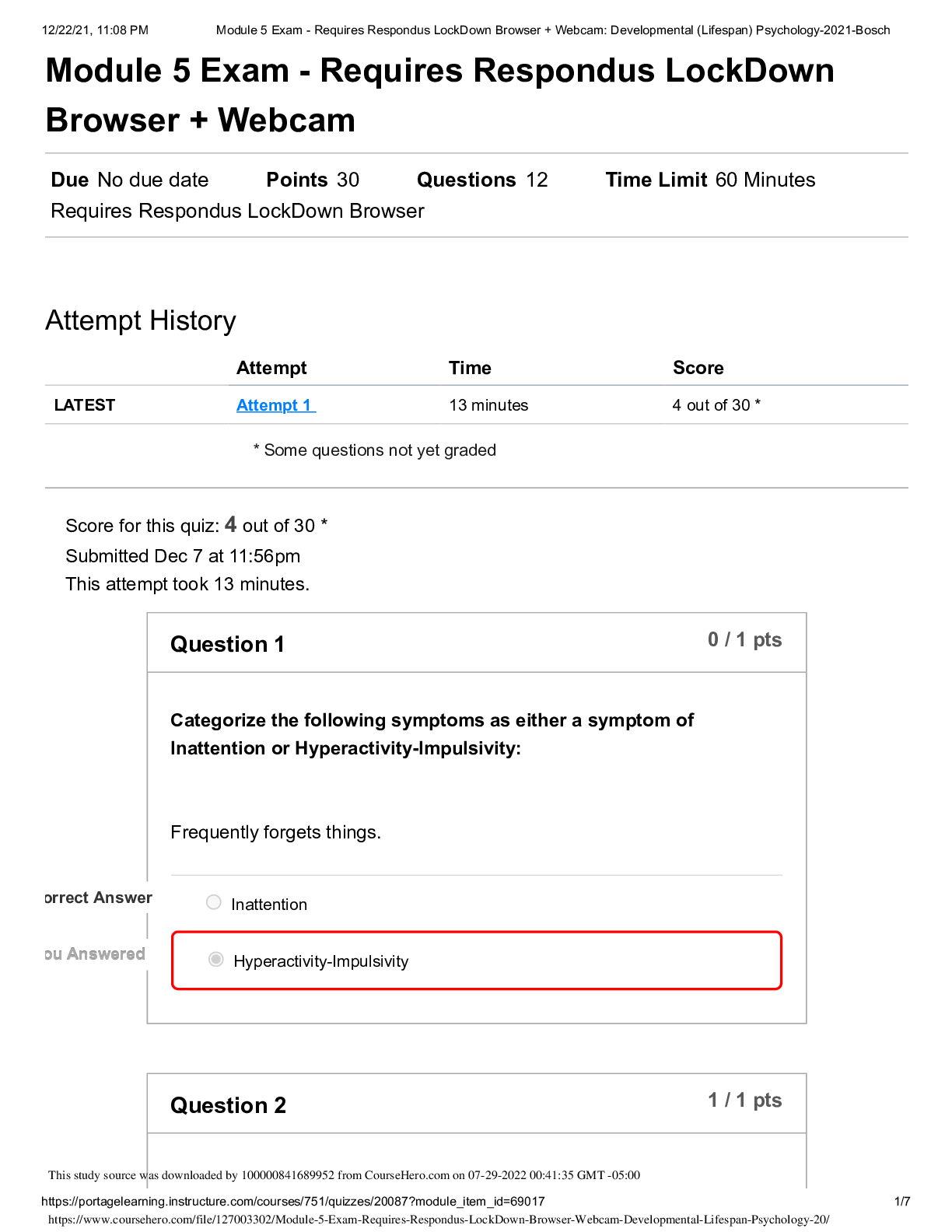Click the Question 1 heading

point(227,644)
